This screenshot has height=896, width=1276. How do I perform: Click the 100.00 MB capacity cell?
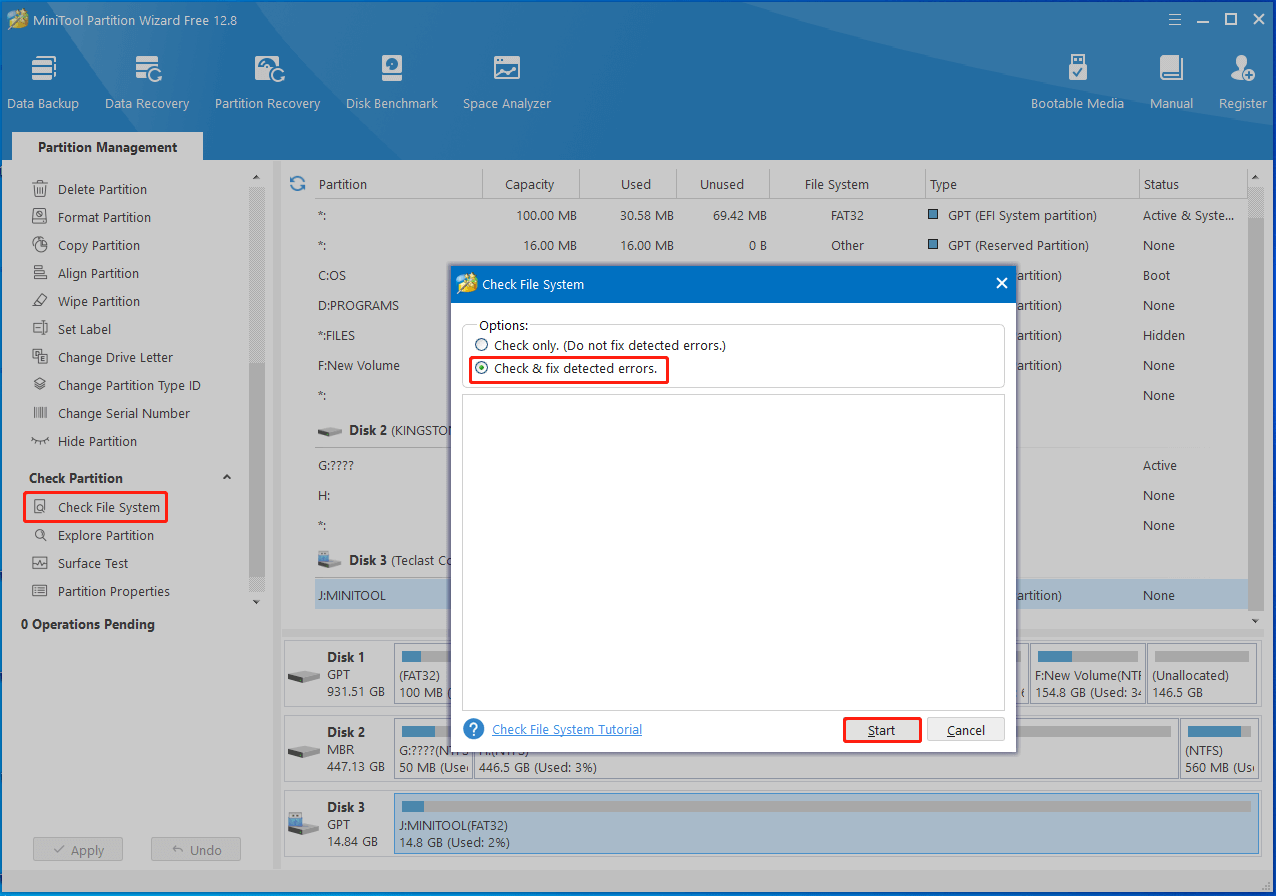[546, 215]
